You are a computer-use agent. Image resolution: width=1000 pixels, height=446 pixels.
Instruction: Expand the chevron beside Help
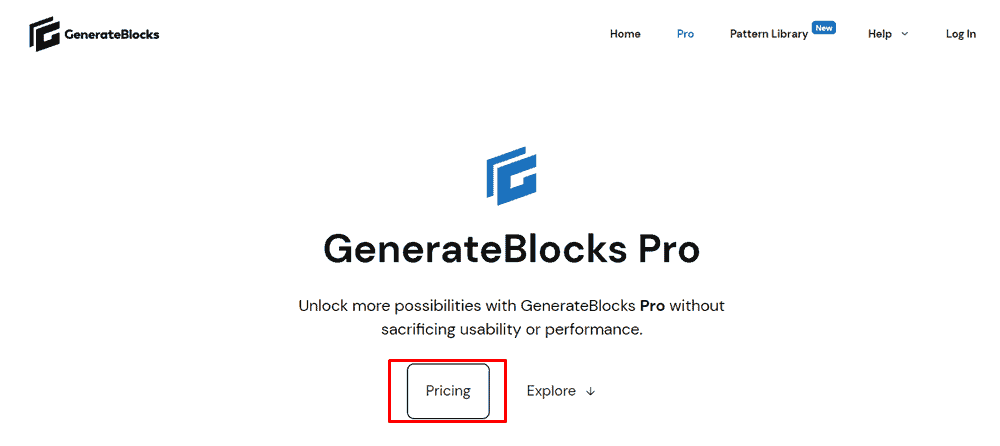(x=904, y=34)
